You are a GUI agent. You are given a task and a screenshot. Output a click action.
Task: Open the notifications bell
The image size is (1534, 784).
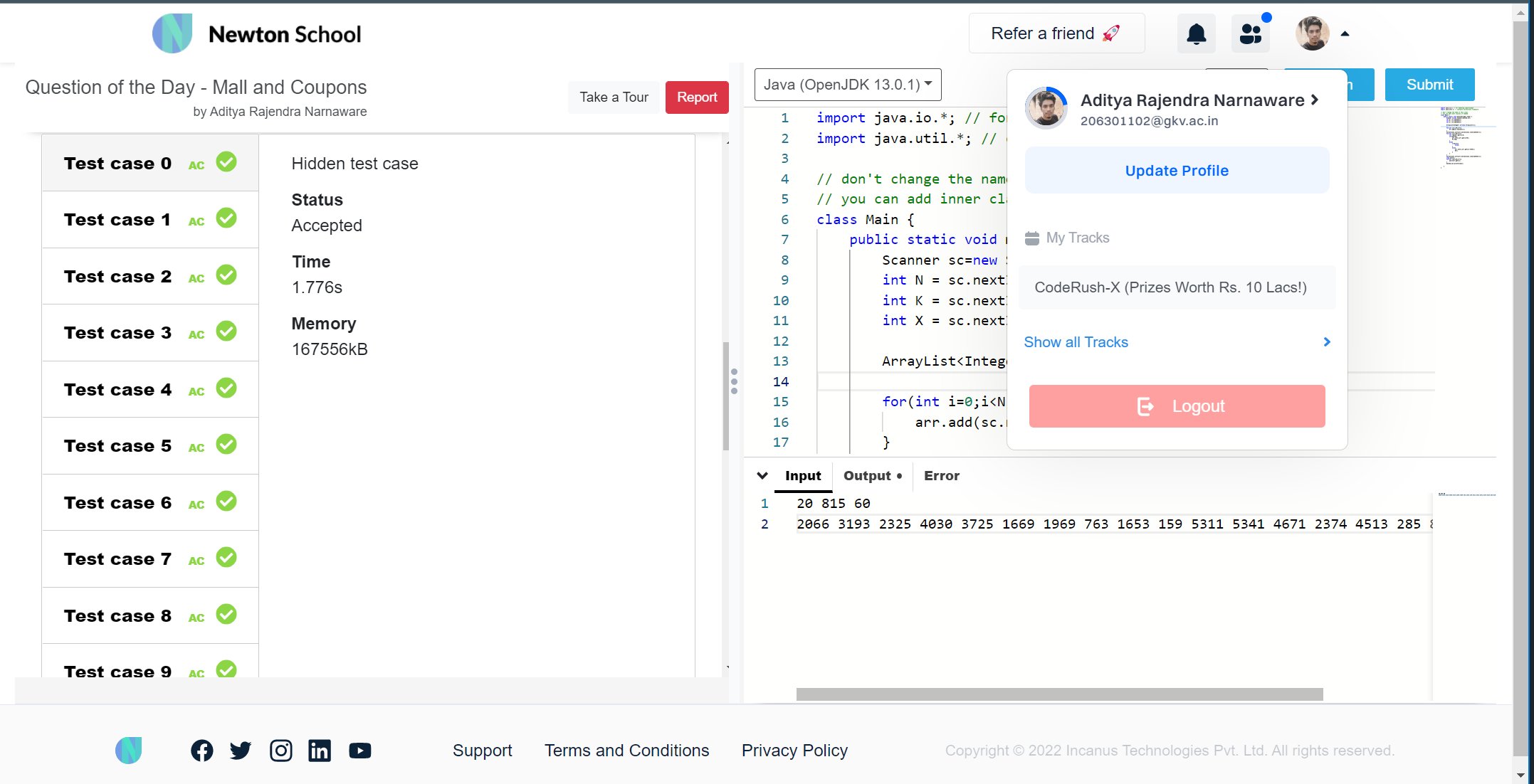tap(1196, 33)
